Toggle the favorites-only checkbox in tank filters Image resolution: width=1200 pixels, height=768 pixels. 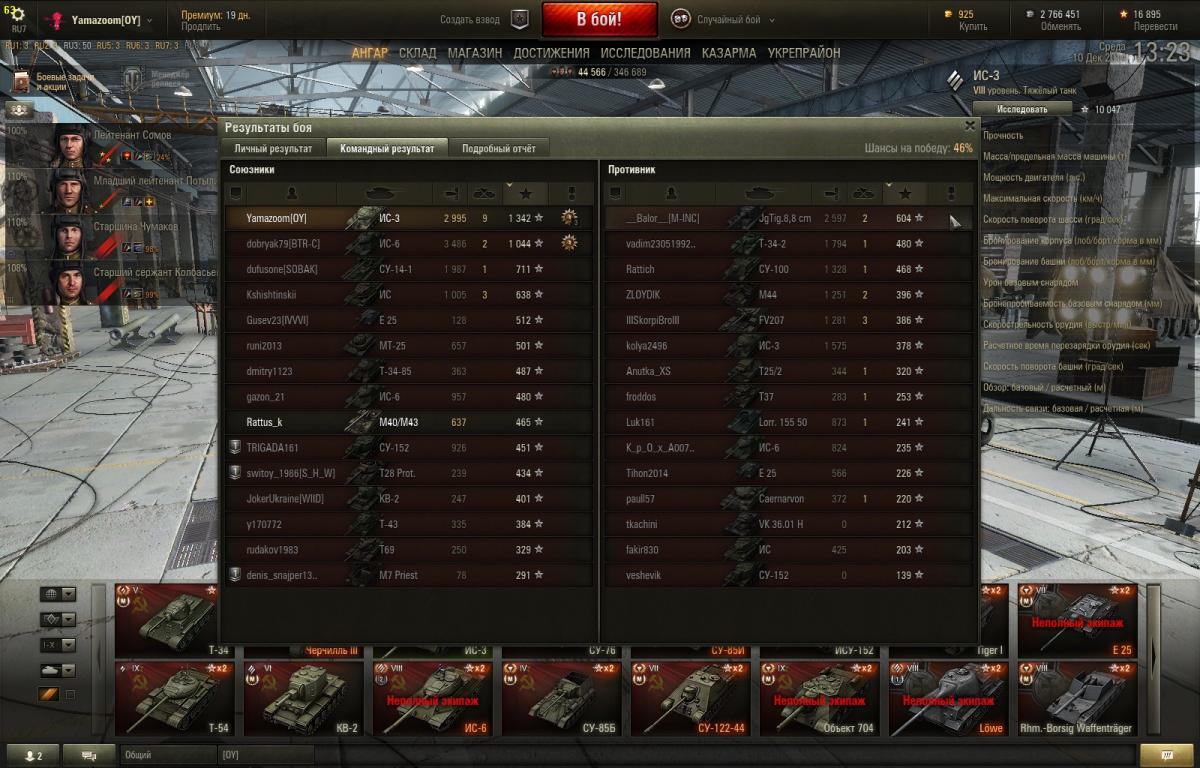70,695
